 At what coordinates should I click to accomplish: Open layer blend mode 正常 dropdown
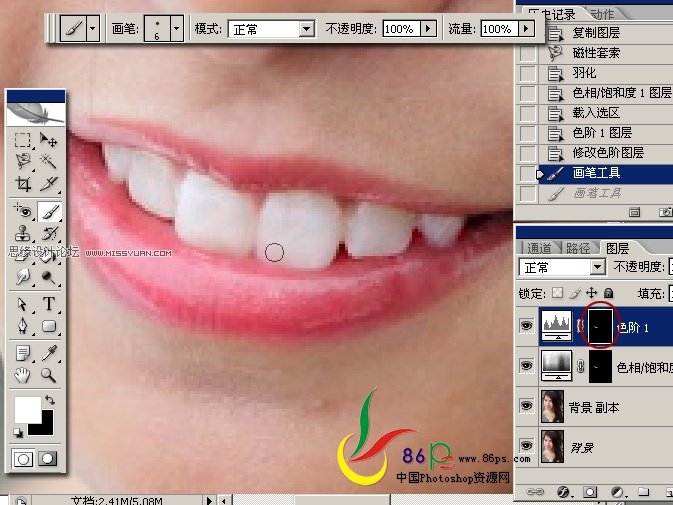coord(562,267)
